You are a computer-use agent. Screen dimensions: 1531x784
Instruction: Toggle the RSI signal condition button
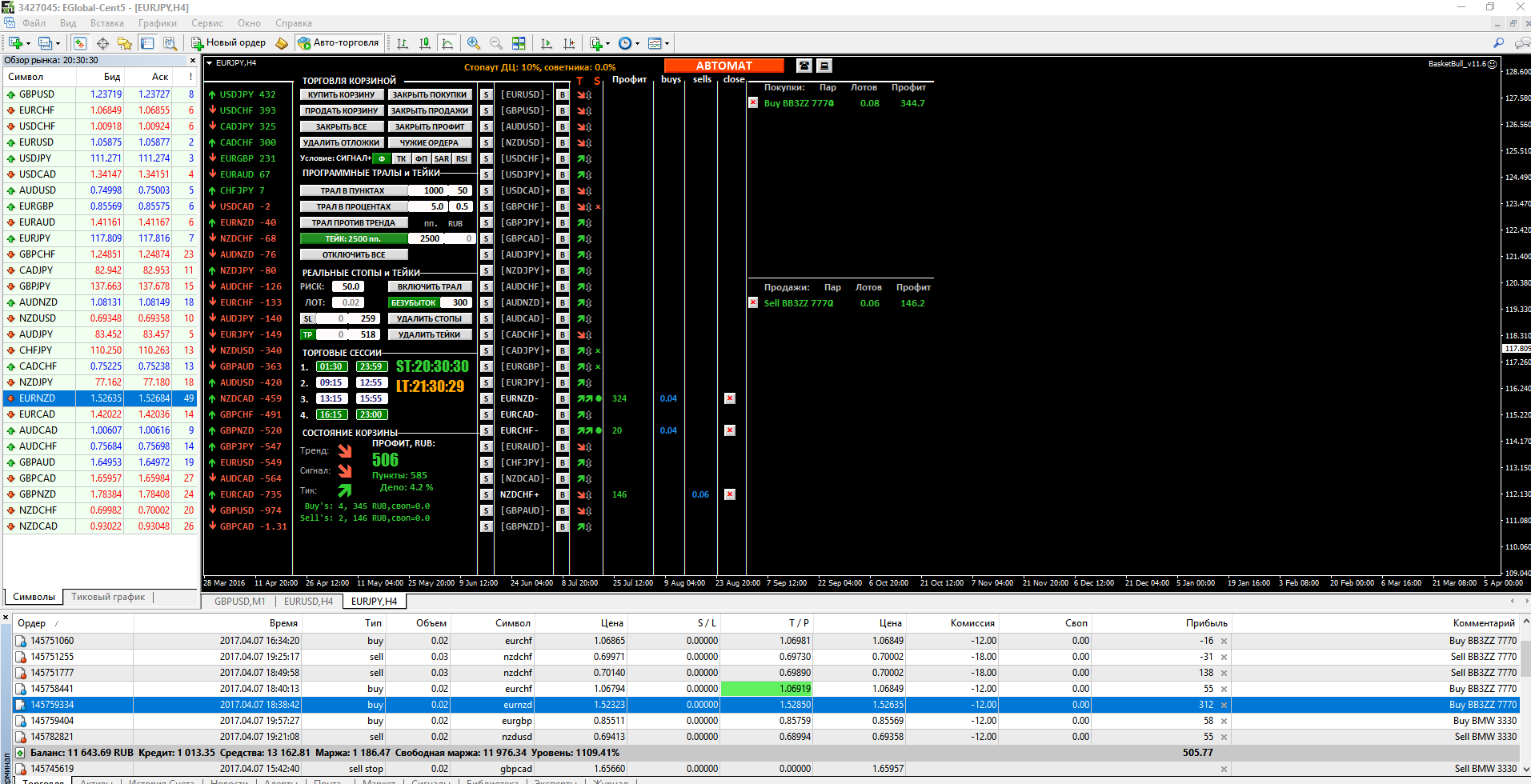462,158
